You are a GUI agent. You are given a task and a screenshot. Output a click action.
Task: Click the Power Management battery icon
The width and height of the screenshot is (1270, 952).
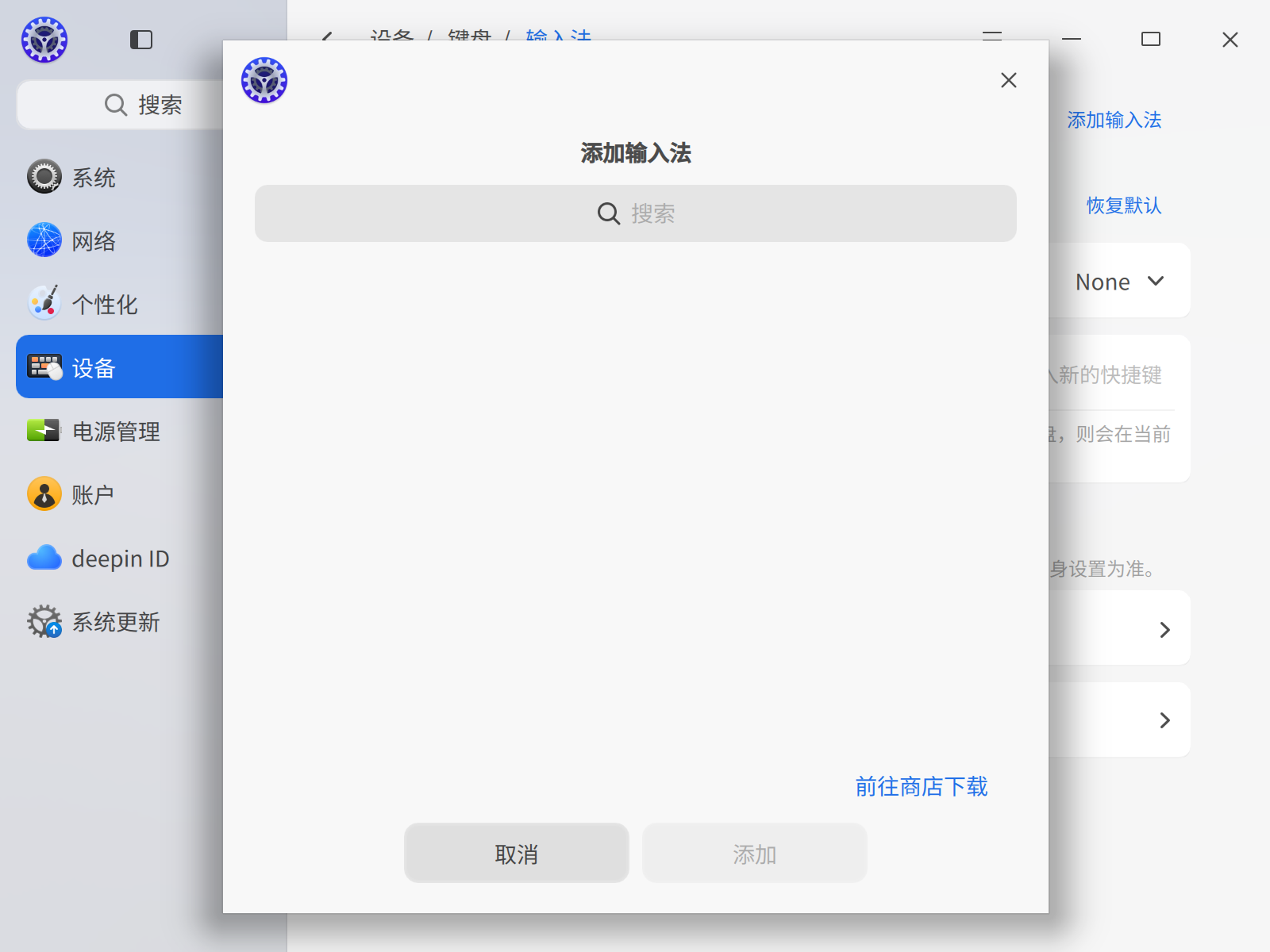point(44,431)
